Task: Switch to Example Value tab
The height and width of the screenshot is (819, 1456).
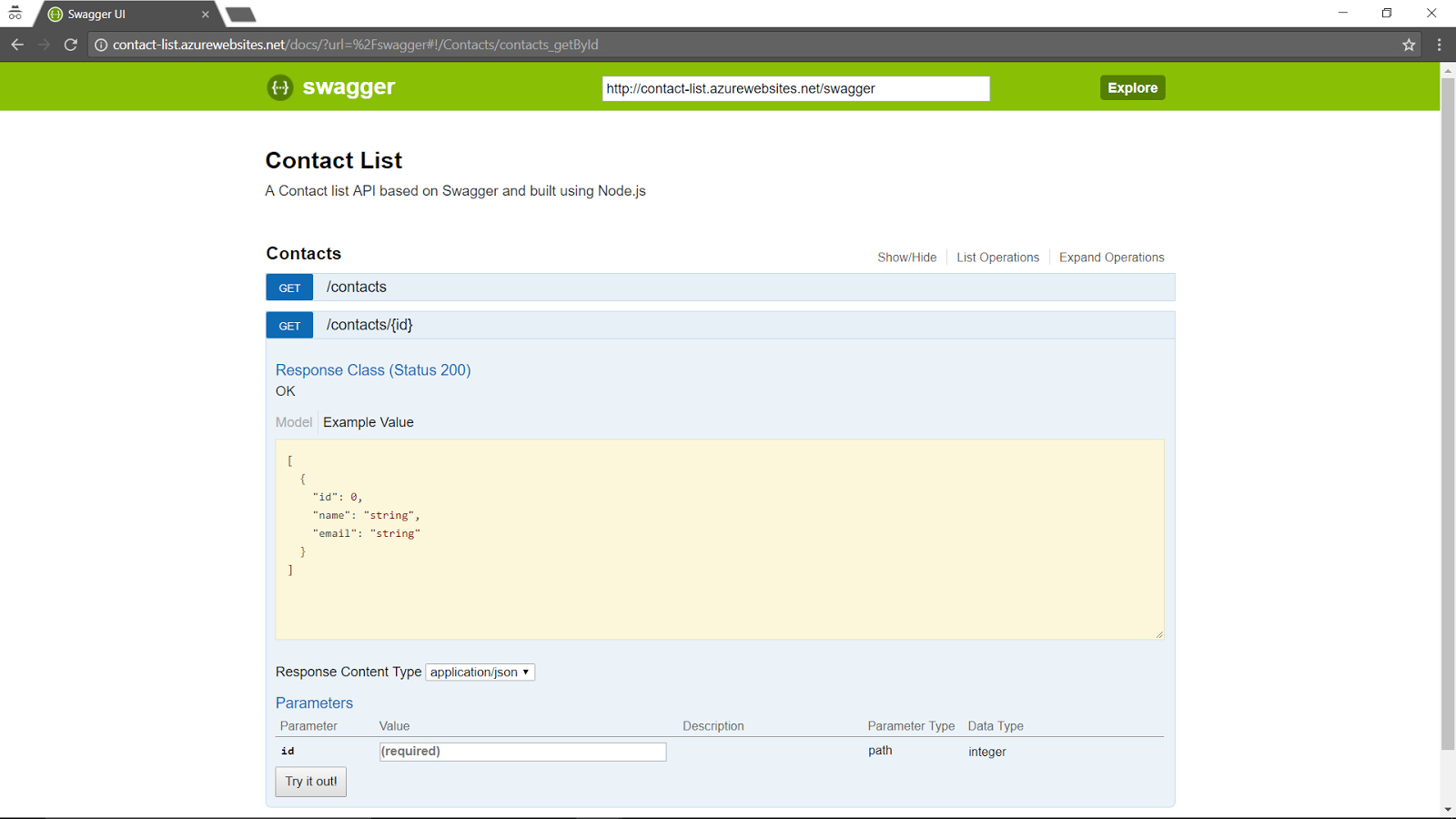Action: click(x=369, y=422)
